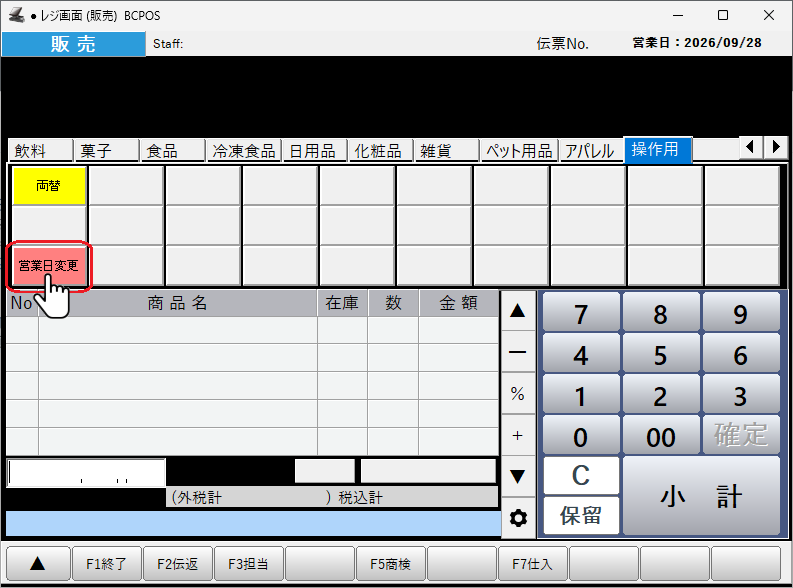This screenshot has height=588, width=793.
Task: Click the red 営業日変更 button
Action: point(49,266)
